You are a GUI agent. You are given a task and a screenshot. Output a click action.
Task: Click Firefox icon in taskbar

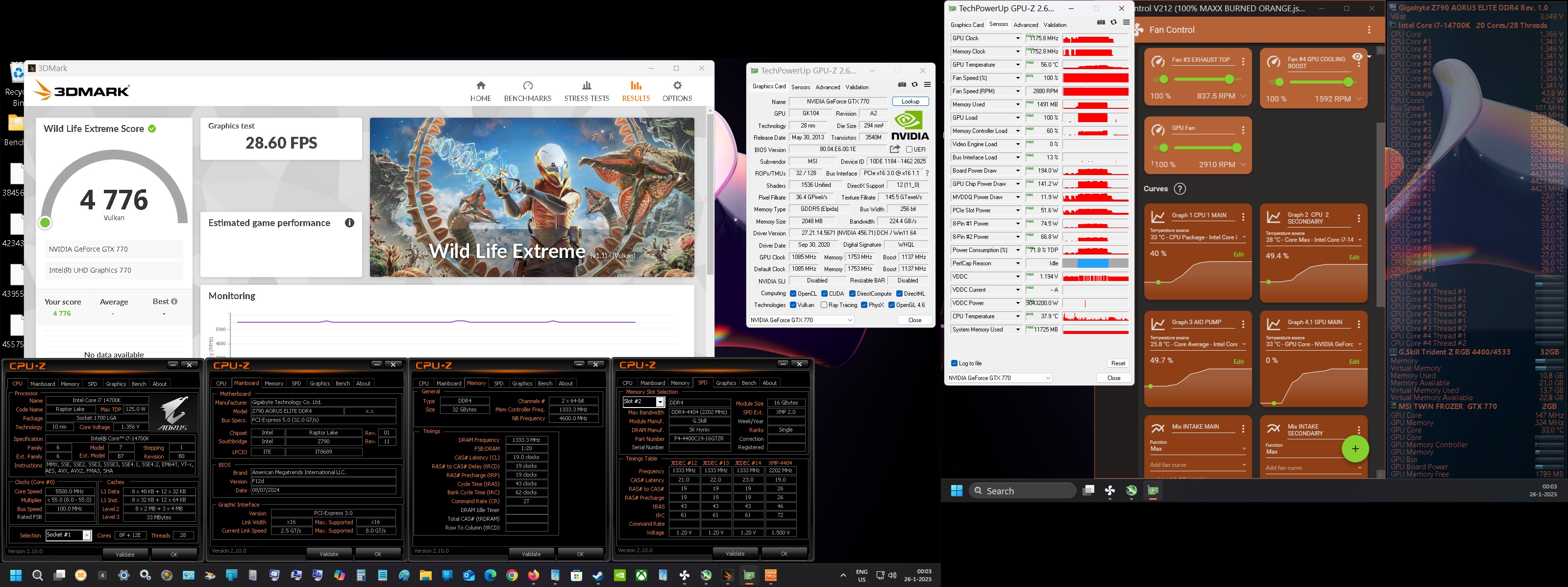(x=533, y=575)
